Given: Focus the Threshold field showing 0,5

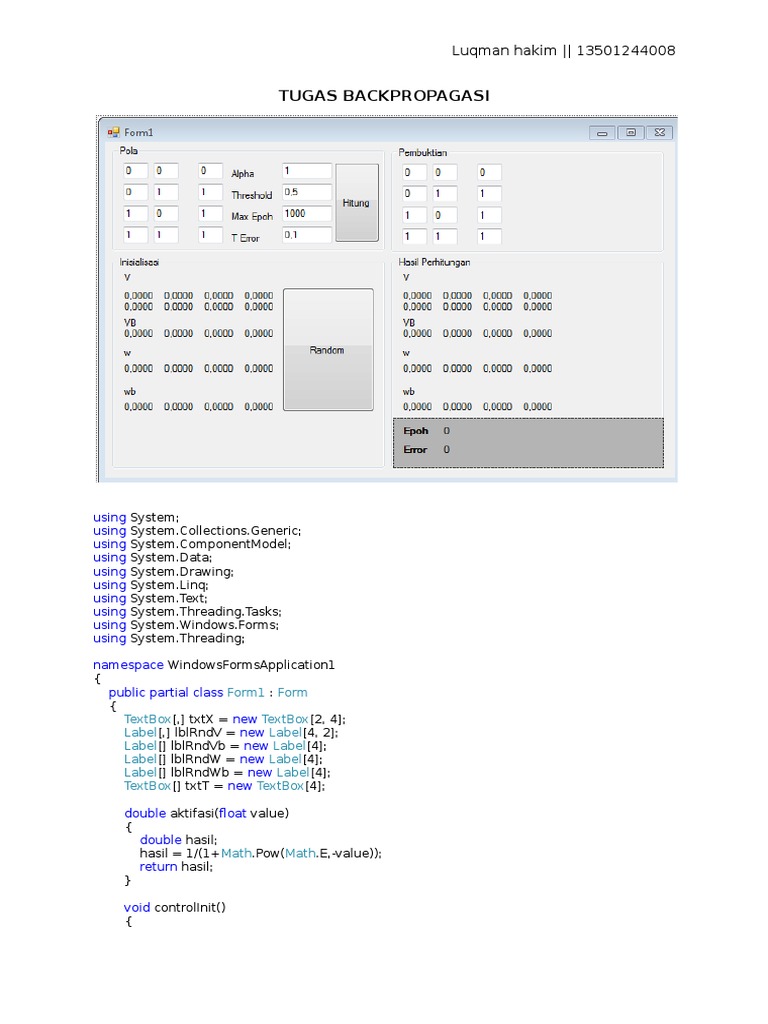Looking at the screenshot, I should (x=307, y=193).
